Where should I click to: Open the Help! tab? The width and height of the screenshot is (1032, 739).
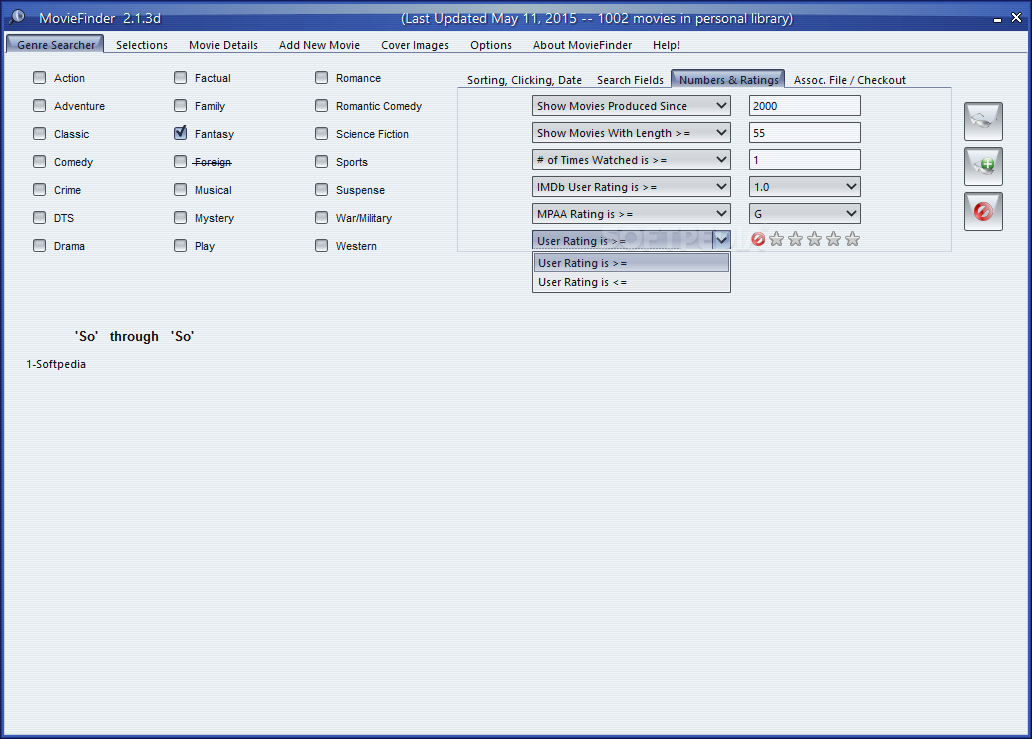pos(666,45)
